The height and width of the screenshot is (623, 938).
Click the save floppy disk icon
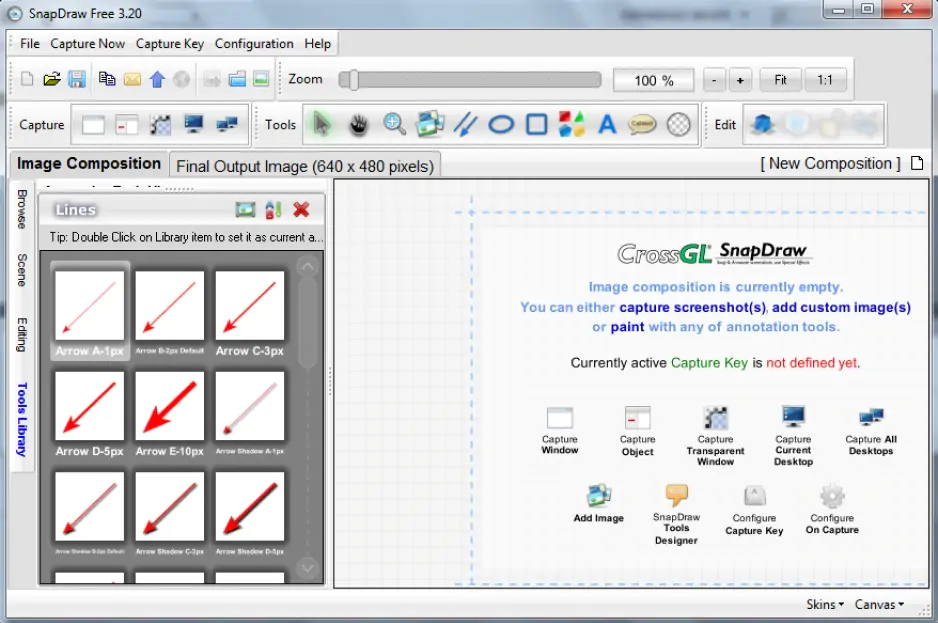[77, 79]
